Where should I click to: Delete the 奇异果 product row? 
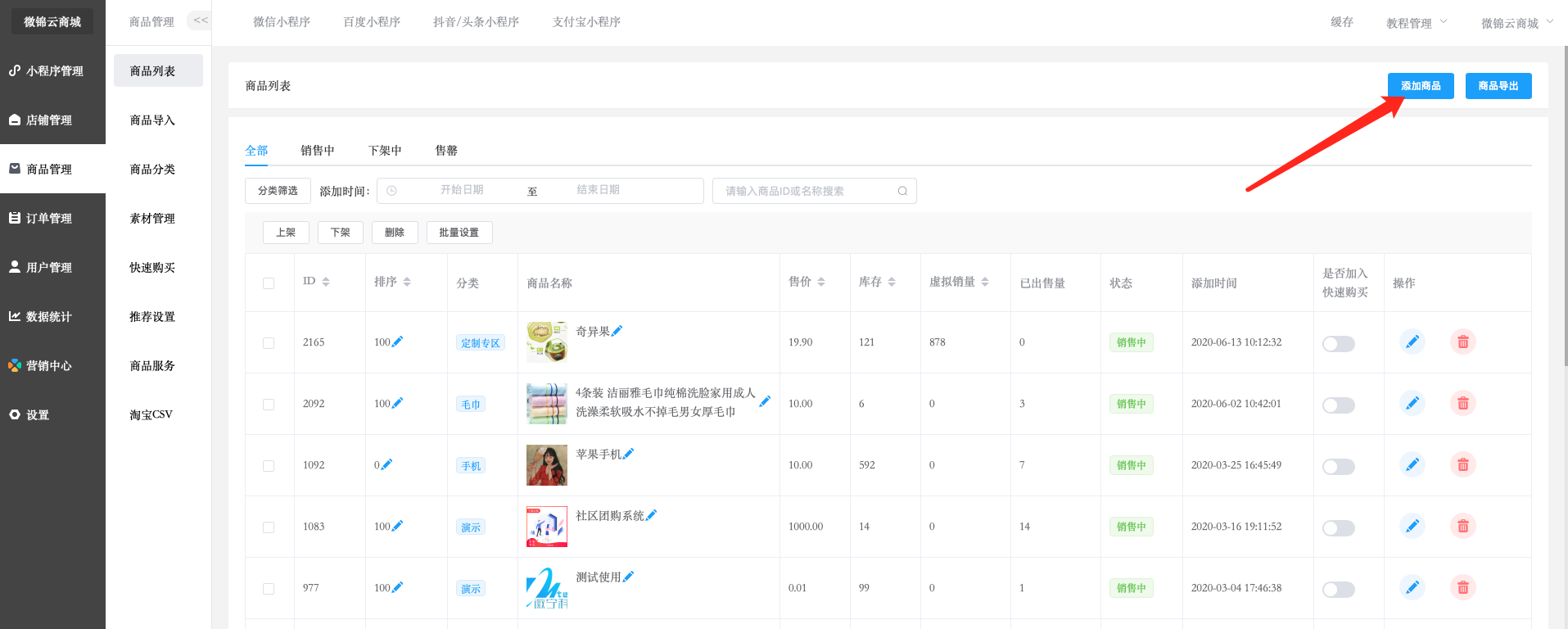(x=1463, y=342)
